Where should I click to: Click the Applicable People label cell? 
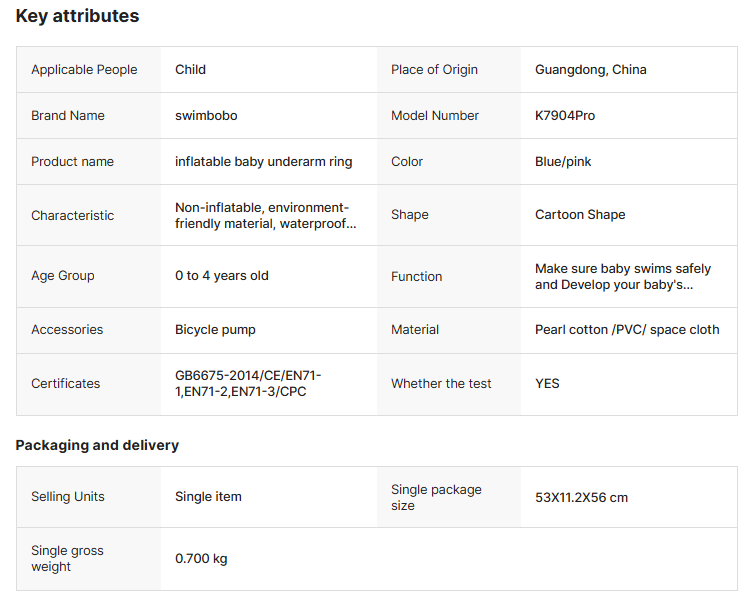(x=84, y=69)
